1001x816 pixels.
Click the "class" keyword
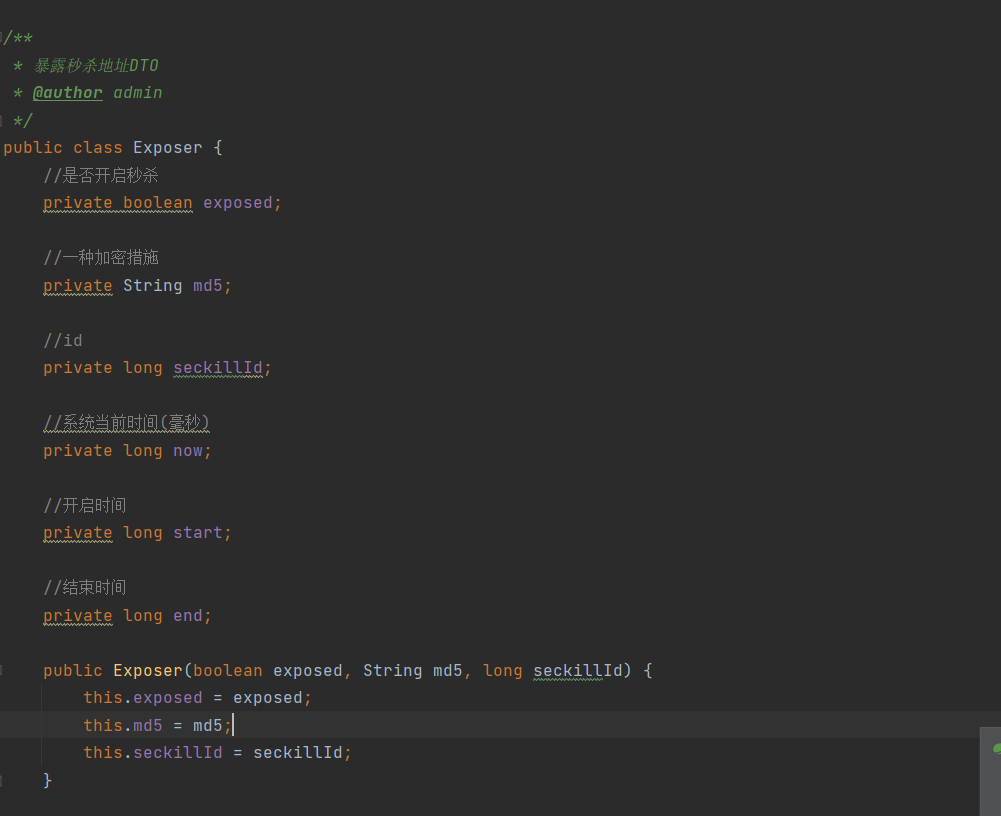point(98,148)
